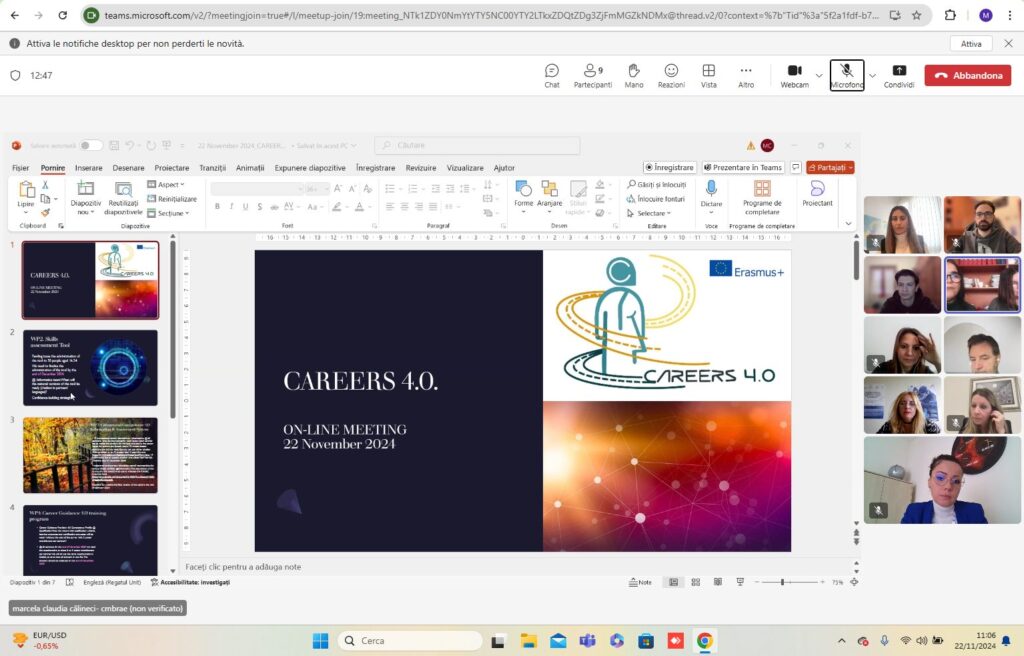
Task: Open the Secțiune dropdown in ribbon
Action: point(168,213)
